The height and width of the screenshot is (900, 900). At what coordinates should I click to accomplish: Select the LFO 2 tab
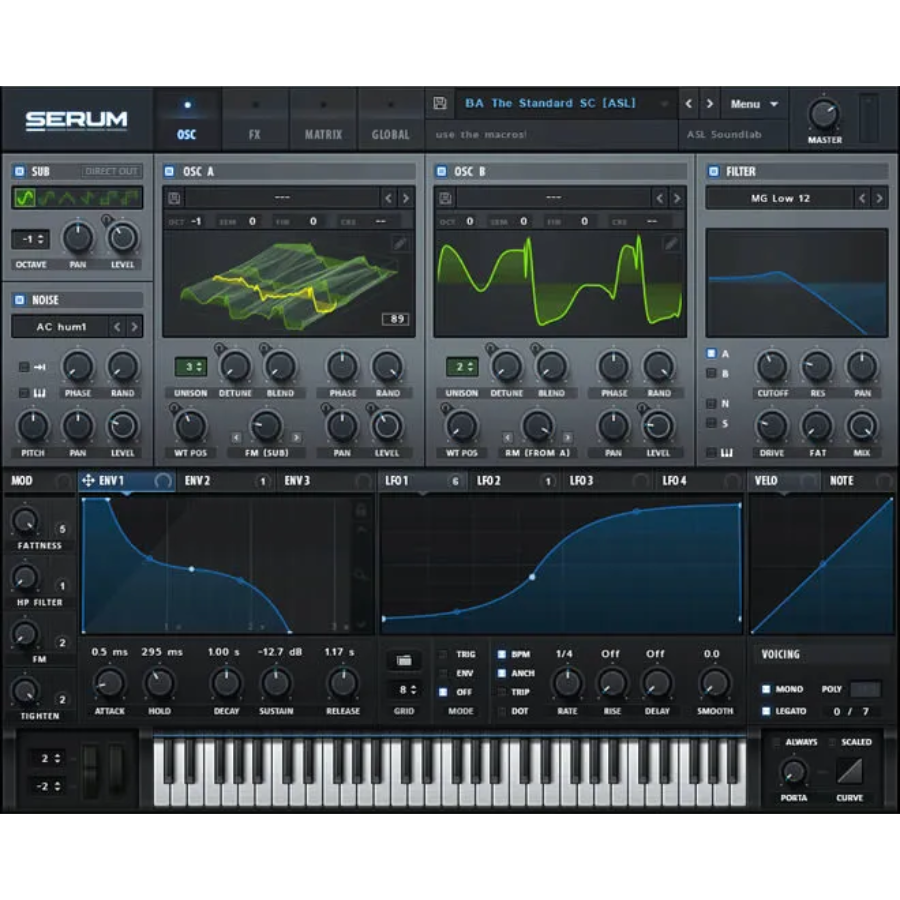pos(489,481)
